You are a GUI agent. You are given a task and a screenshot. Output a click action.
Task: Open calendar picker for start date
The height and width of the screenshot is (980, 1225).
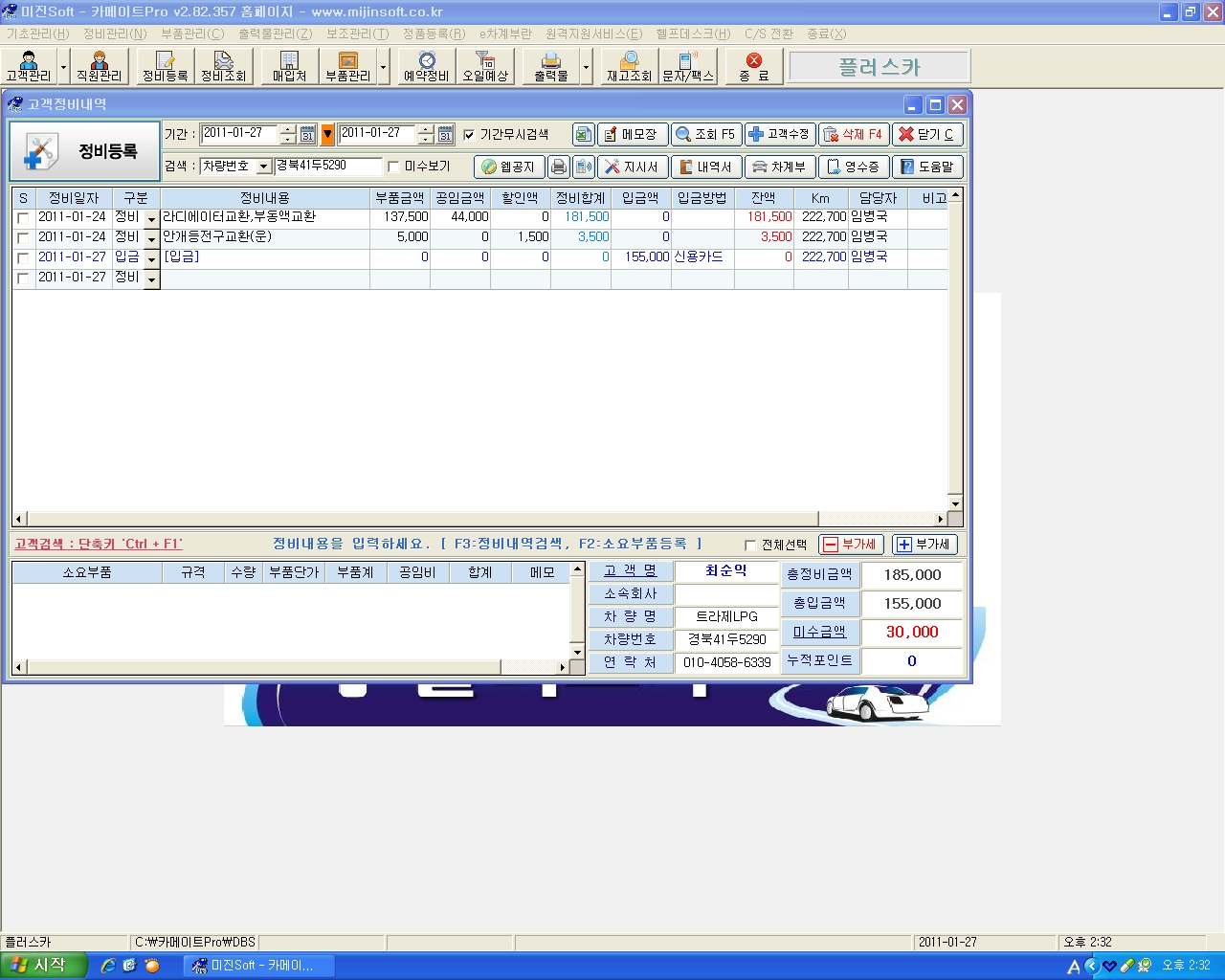point(307,135)
